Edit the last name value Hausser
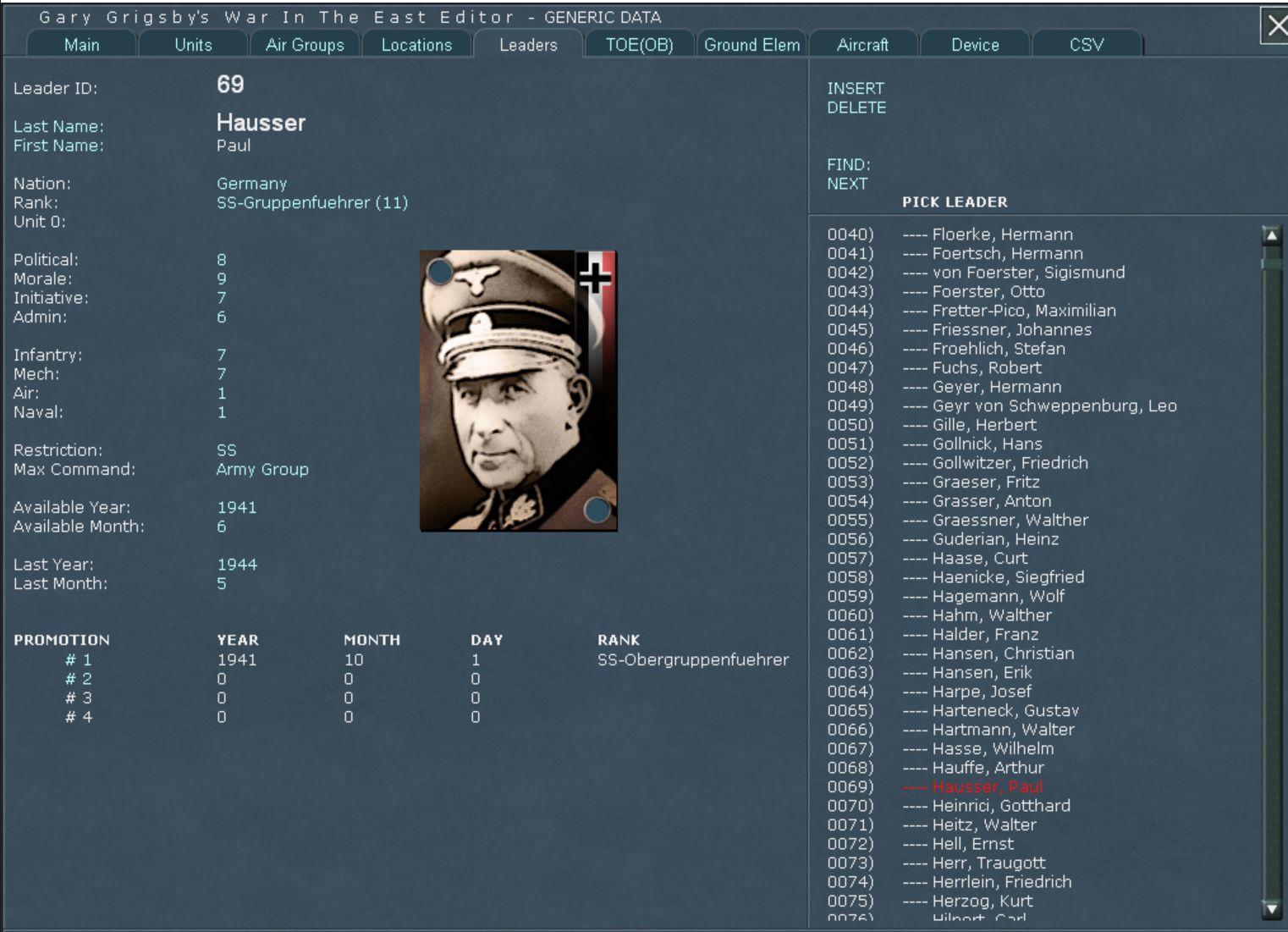This screenshot has height=932, width=1288. click(x=261, y=123)
